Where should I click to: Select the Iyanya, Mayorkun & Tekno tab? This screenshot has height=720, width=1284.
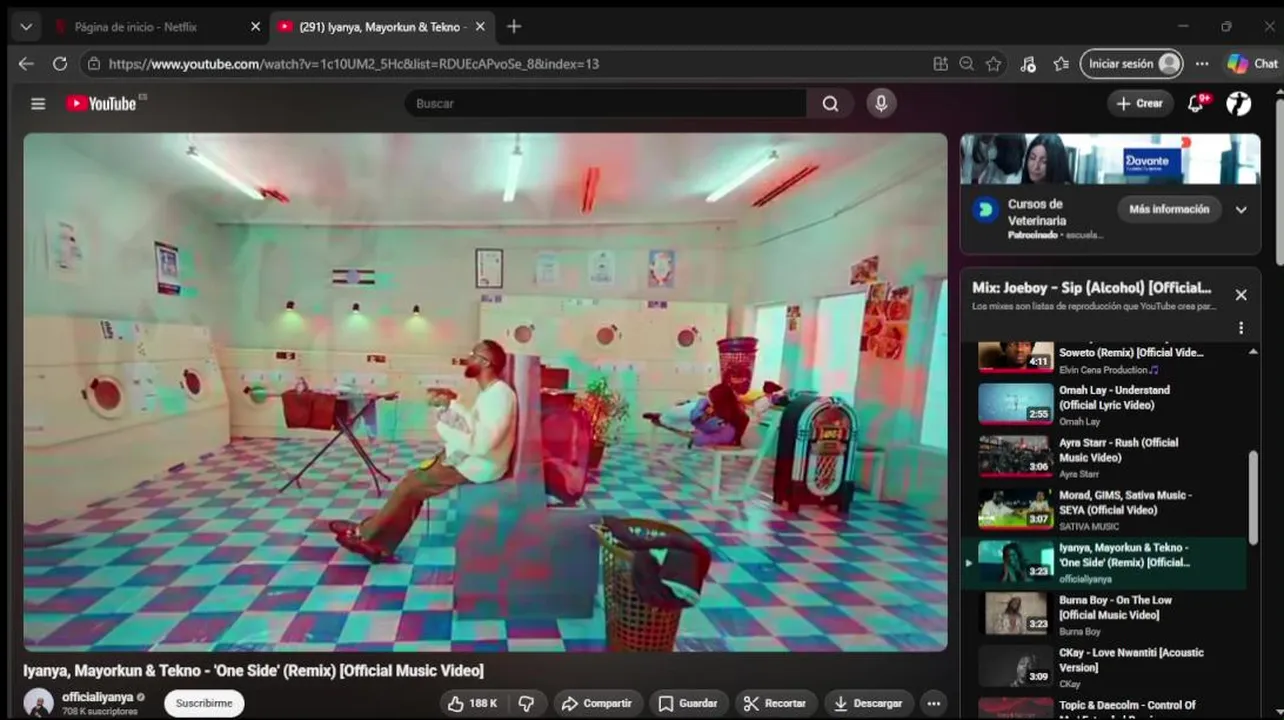pyautogui.click(x=381, y=27)
